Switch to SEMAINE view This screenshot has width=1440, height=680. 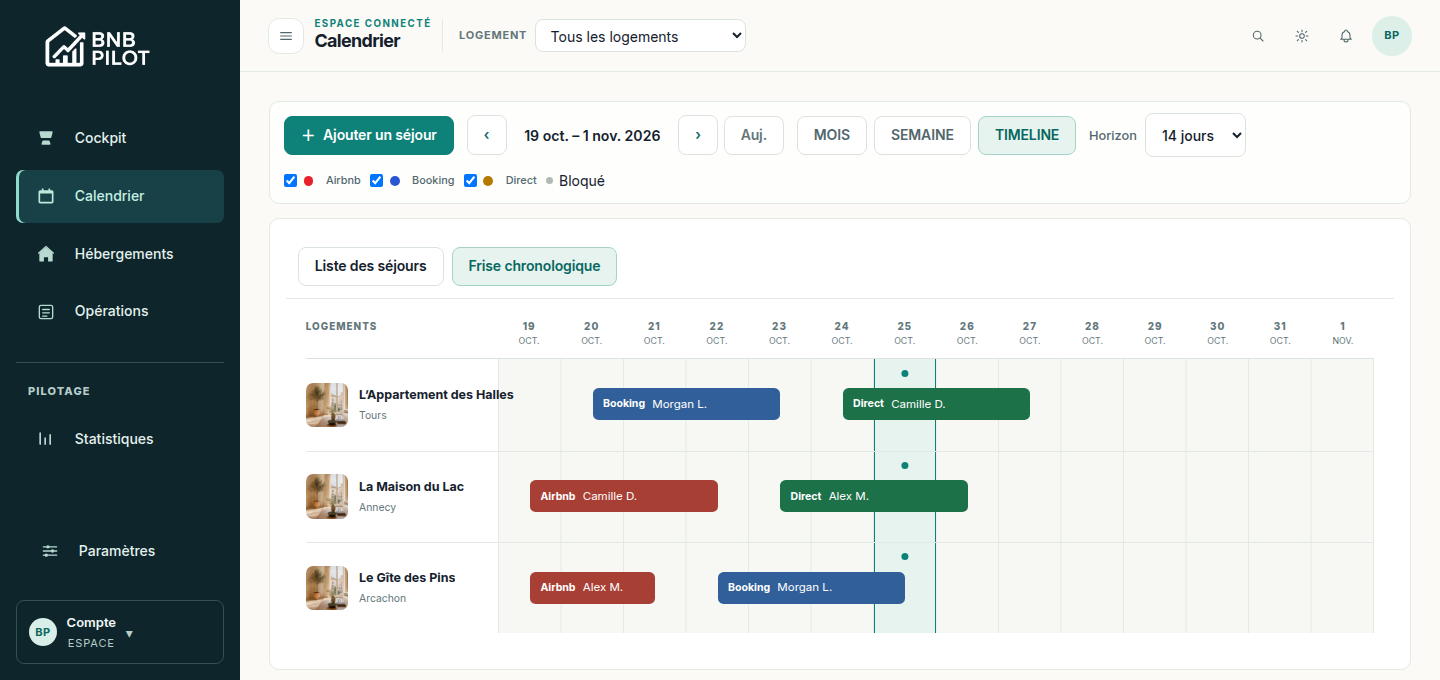[x=922, y=135]
